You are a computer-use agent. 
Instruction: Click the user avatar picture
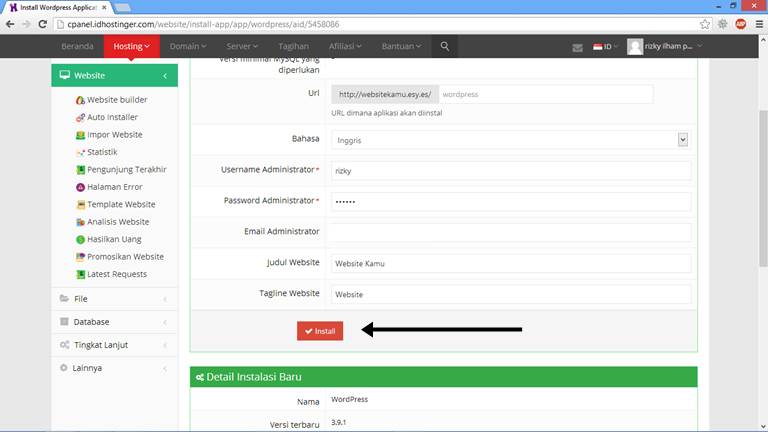pyautogui.click(x=635, y=47)
